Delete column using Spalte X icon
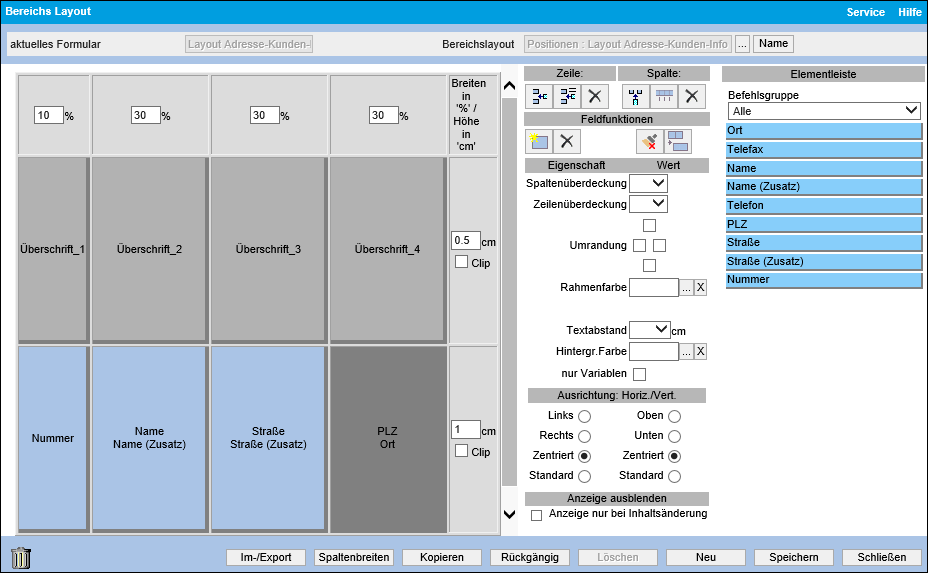The image size is (928, 573). tap(691, 96)
